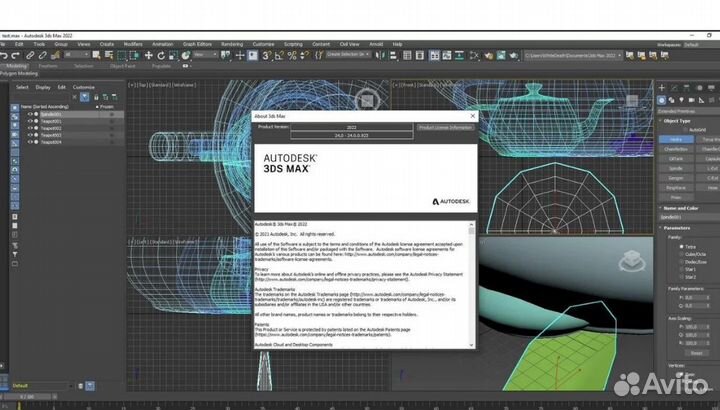Open the Workspaces Default dropdown
The width and height of the screenshot is (720, 410).
point(701,45)
